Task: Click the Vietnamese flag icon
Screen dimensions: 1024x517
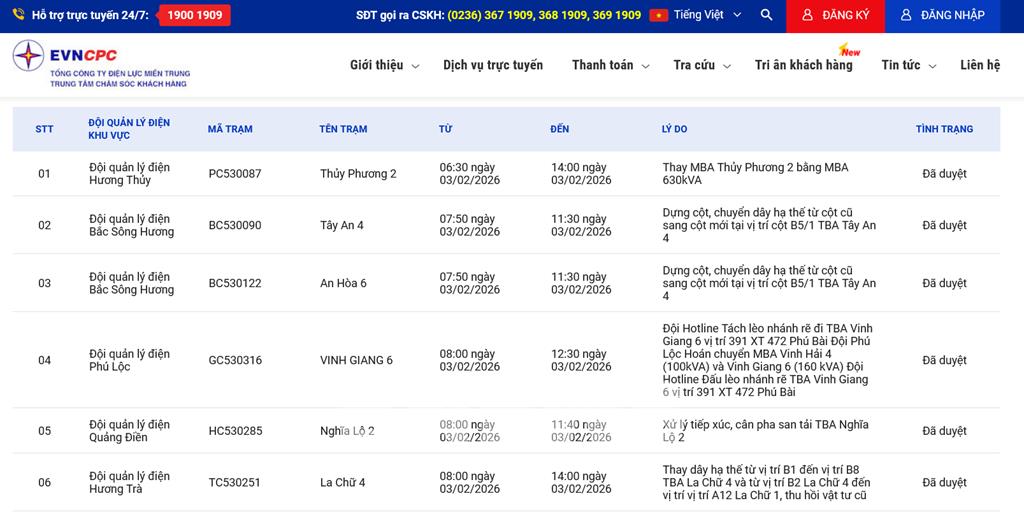Action: 658,15
